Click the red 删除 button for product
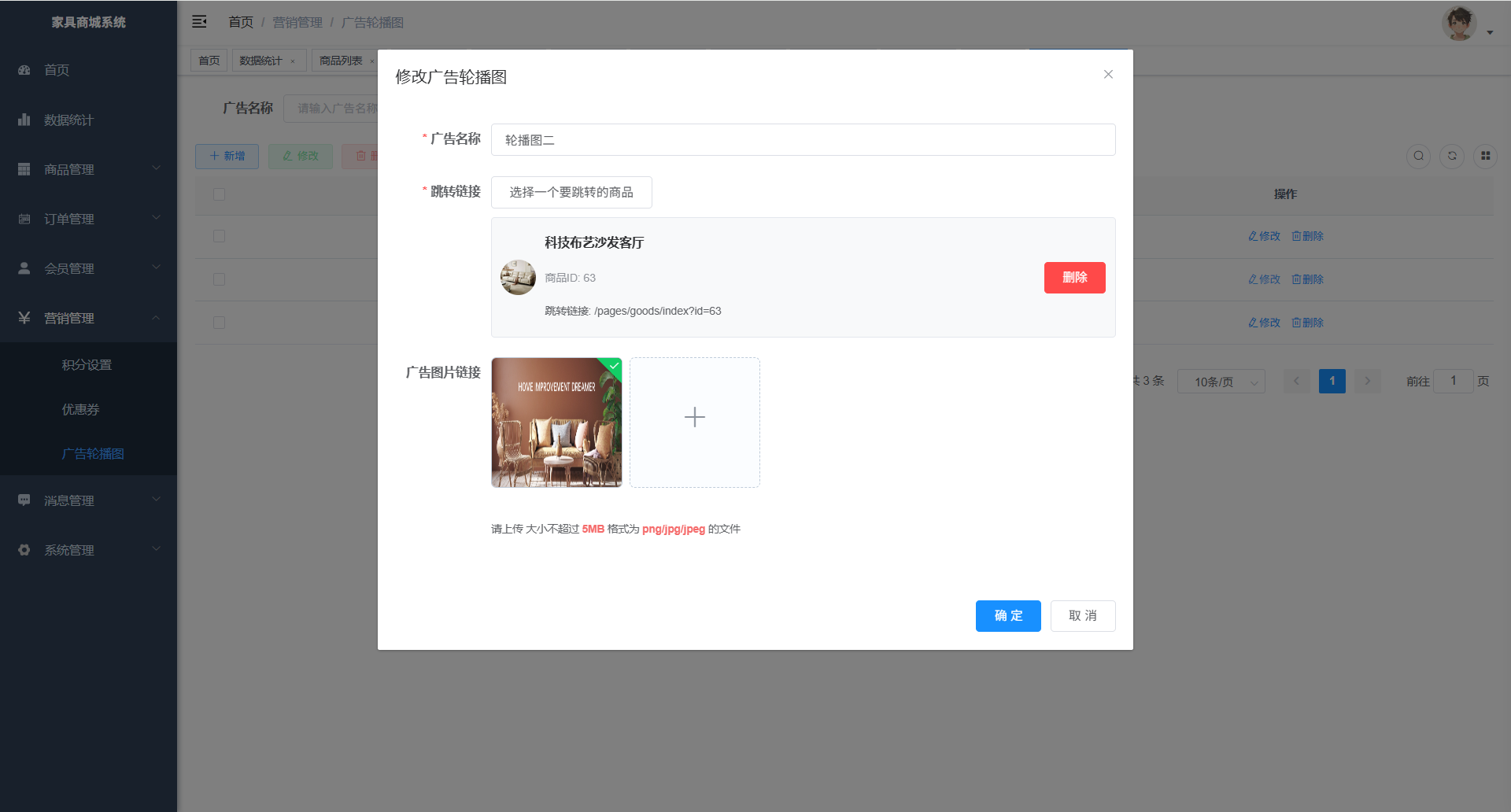The height and width of the screenshot is (812, 1511). click(x=1074, y=278)
